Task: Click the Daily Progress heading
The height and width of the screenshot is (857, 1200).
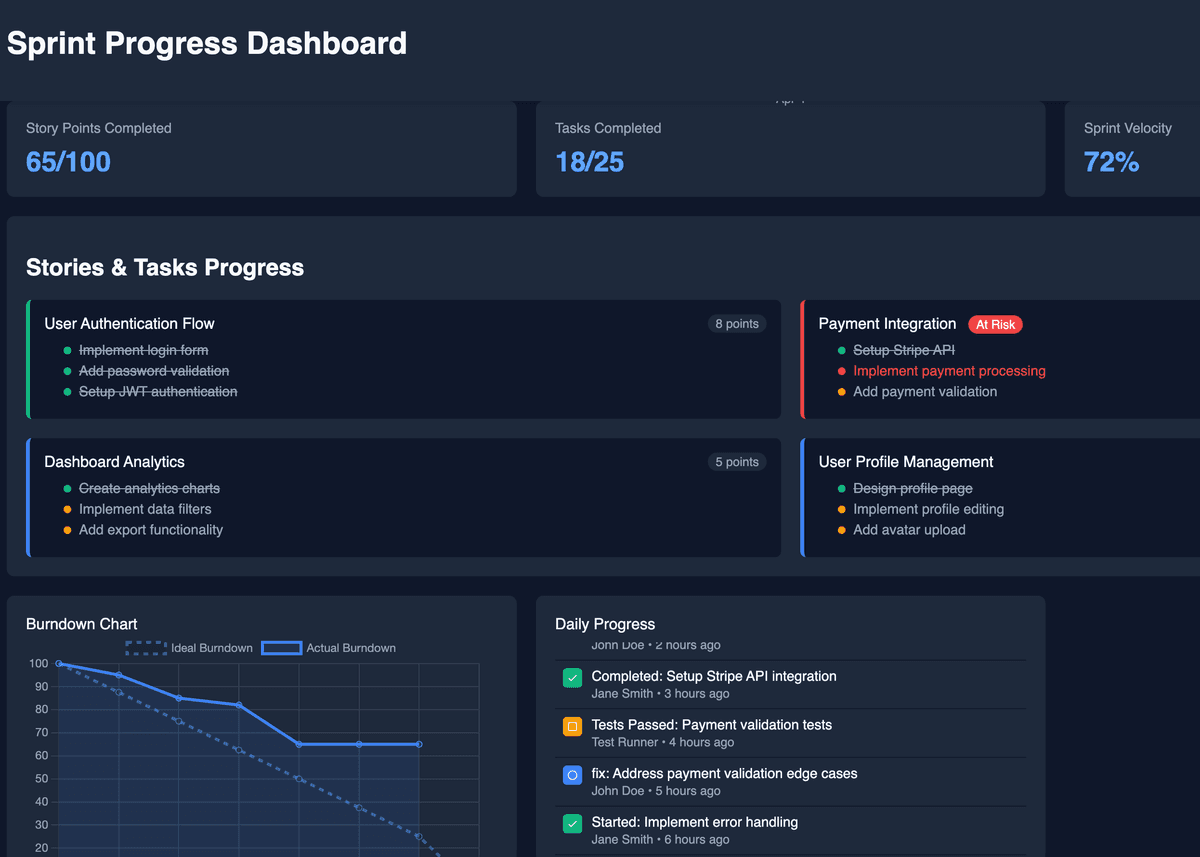Action: click(x=605, y=624)
